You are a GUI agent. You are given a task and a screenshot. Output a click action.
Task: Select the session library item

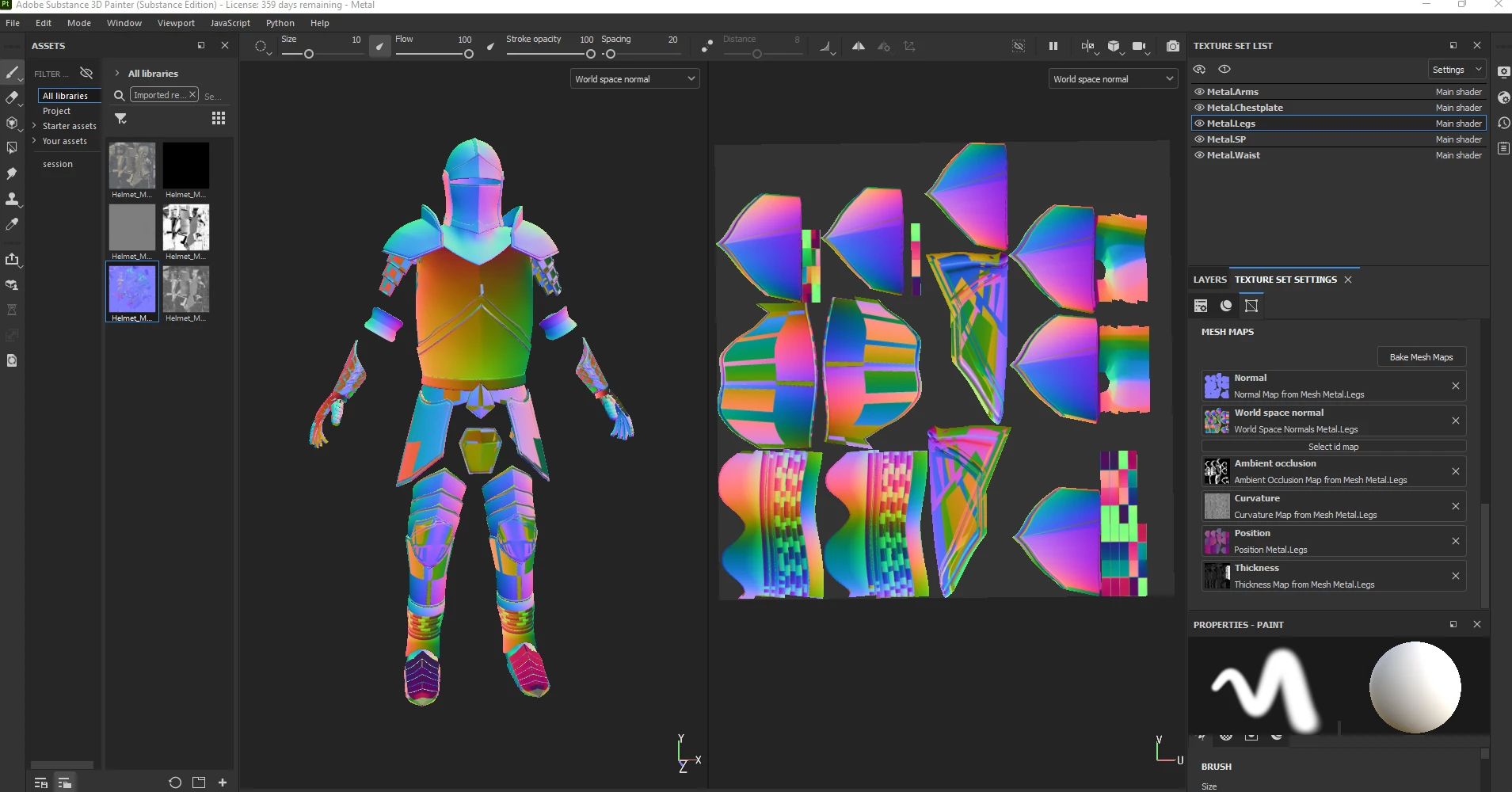click(x=58, y=164)
